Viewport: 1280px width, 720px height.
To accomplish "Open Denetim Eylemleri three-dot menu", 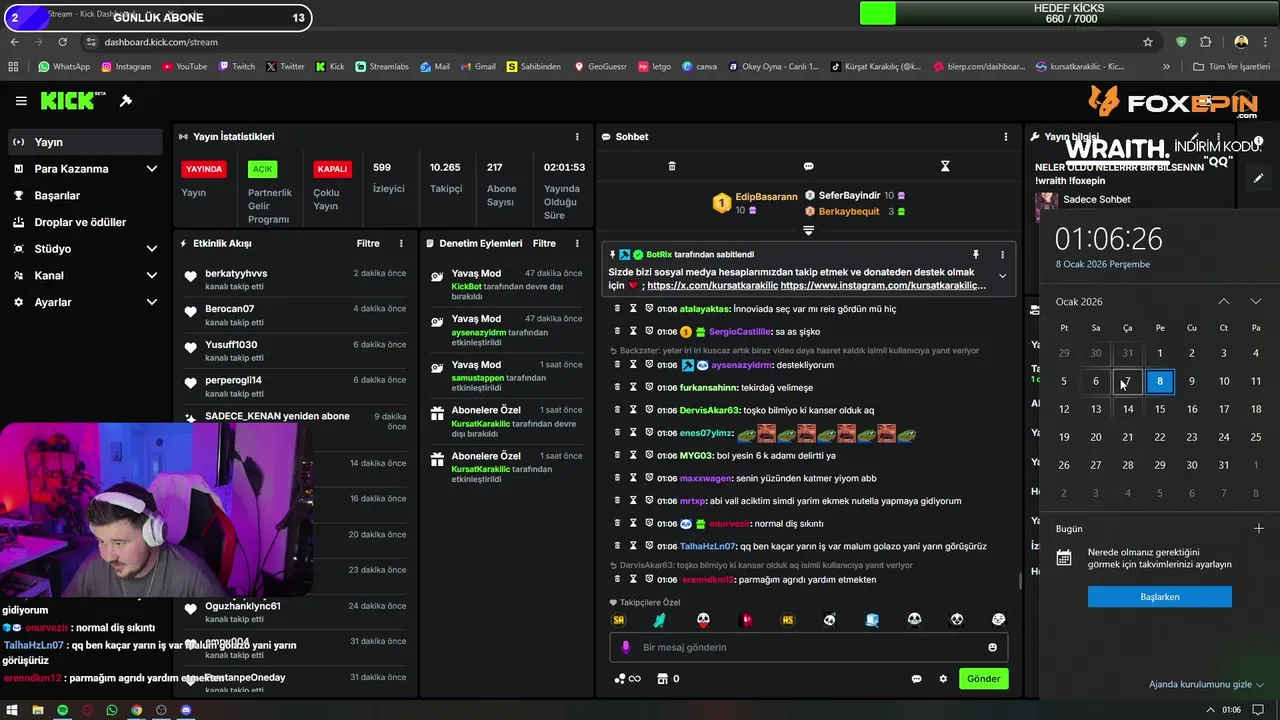I will 577,243.
